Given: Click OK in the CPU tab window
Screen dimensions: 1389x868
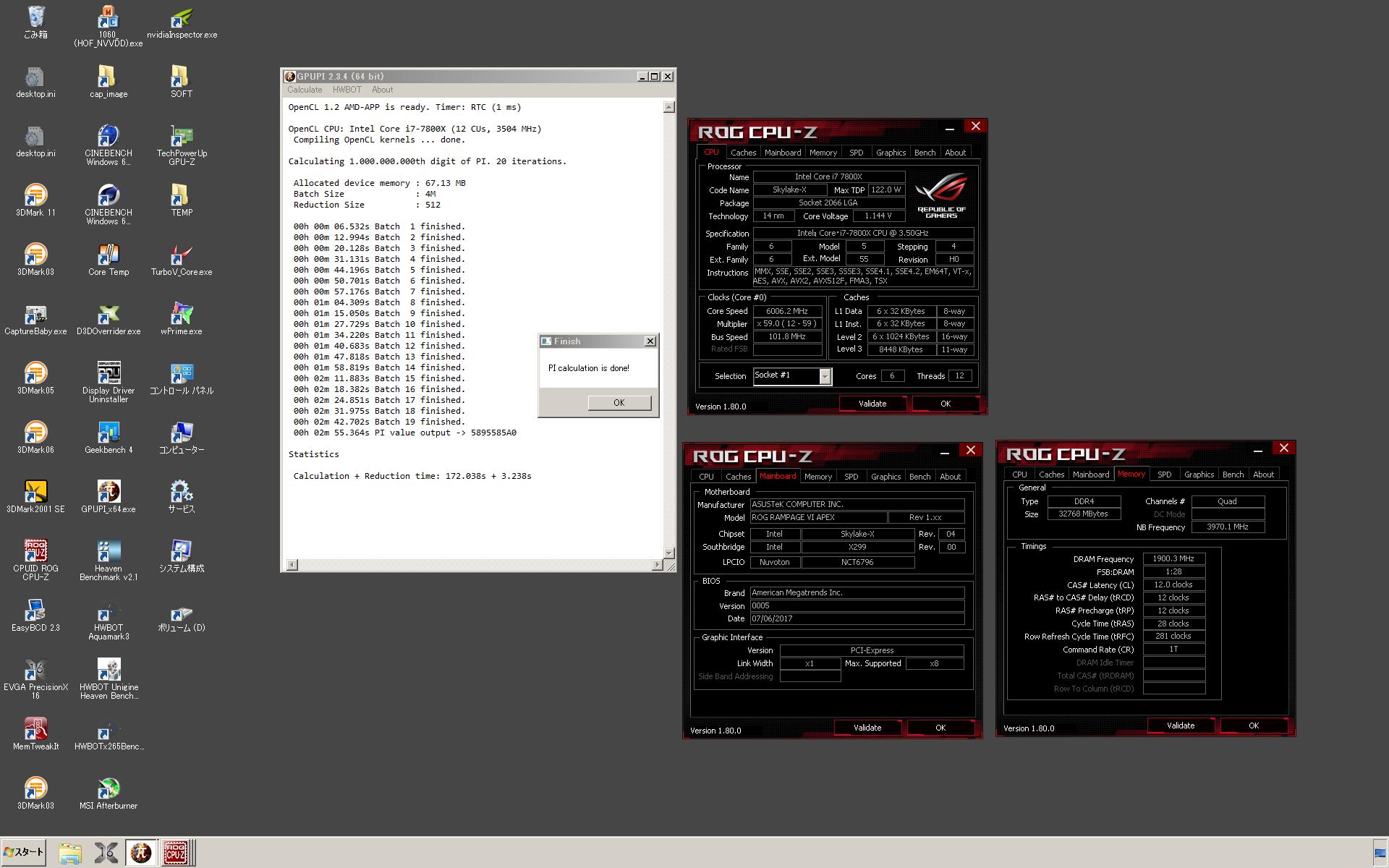Looking at the screenshot, I should point(946,404).
